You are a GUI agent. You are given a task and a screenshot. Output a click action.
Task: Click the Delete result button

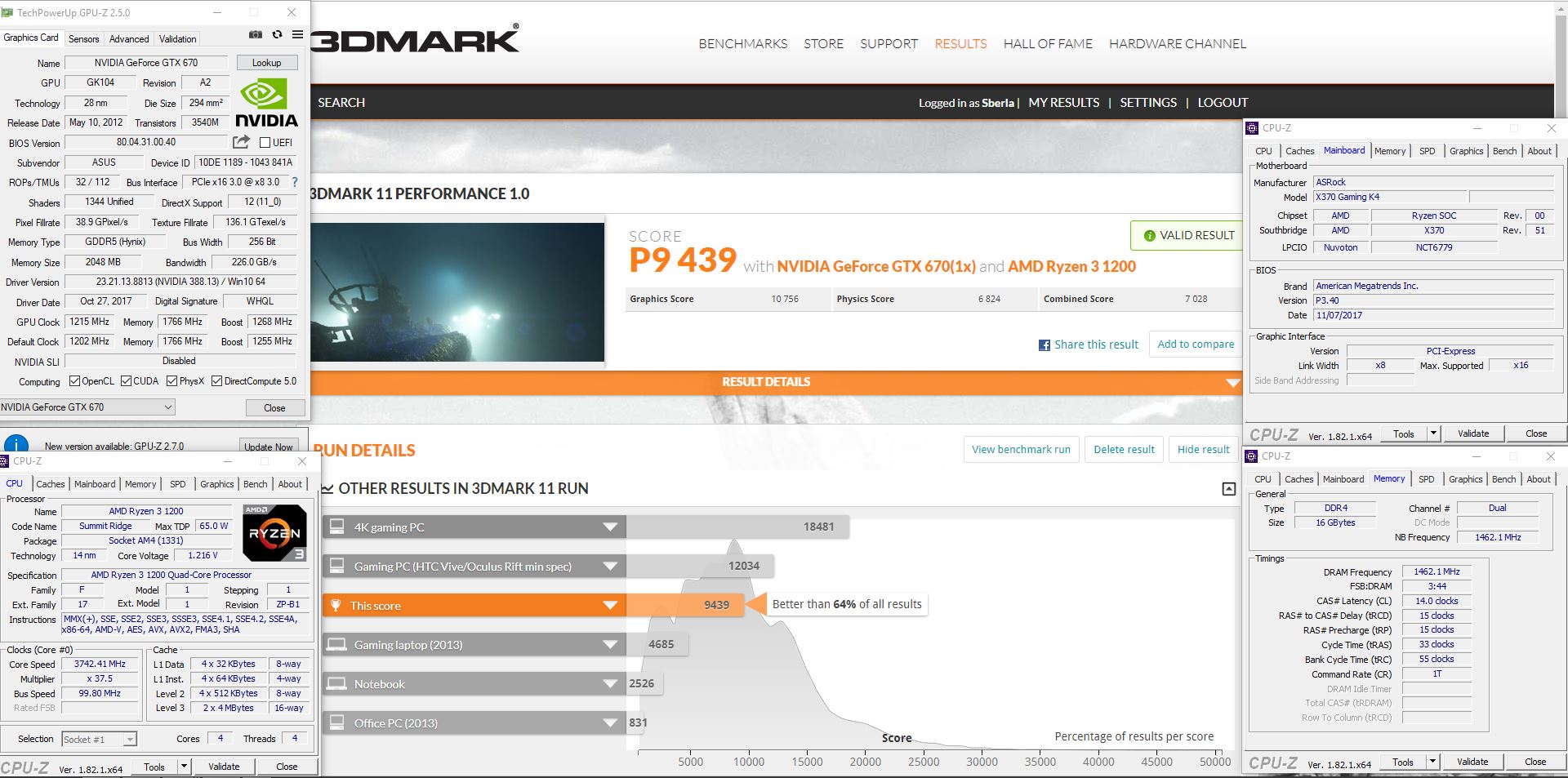click(1124, 450)
